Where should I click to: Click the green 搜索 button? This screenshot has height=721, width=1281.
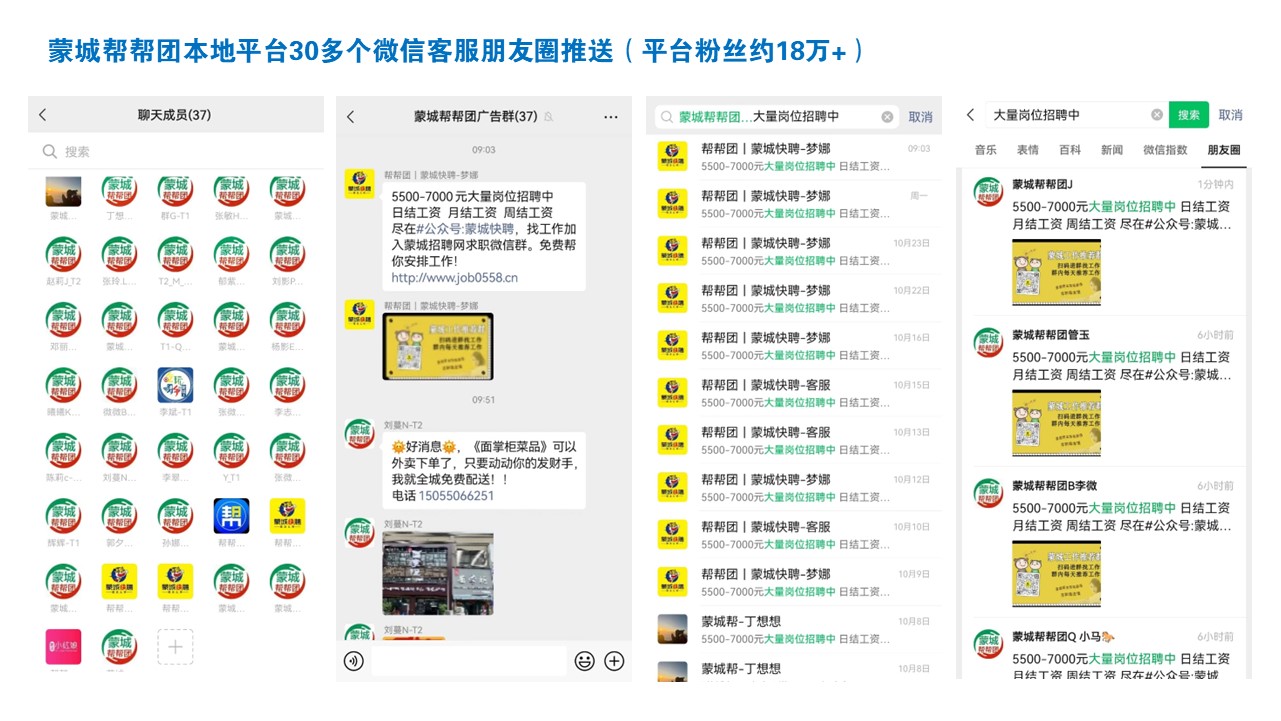1189,115
